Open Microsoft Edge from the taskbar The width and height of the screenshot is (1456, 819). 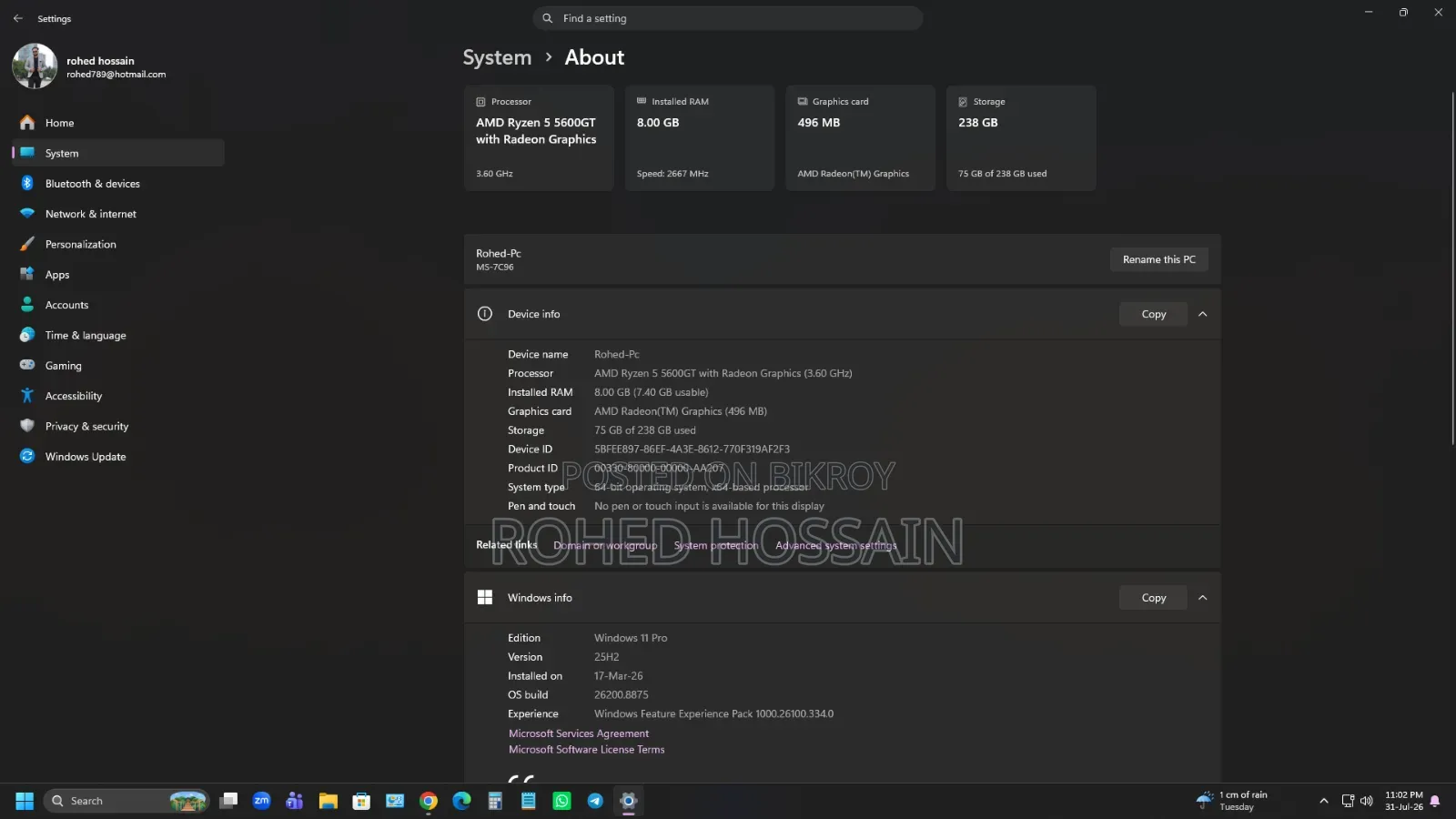(461, 801)
